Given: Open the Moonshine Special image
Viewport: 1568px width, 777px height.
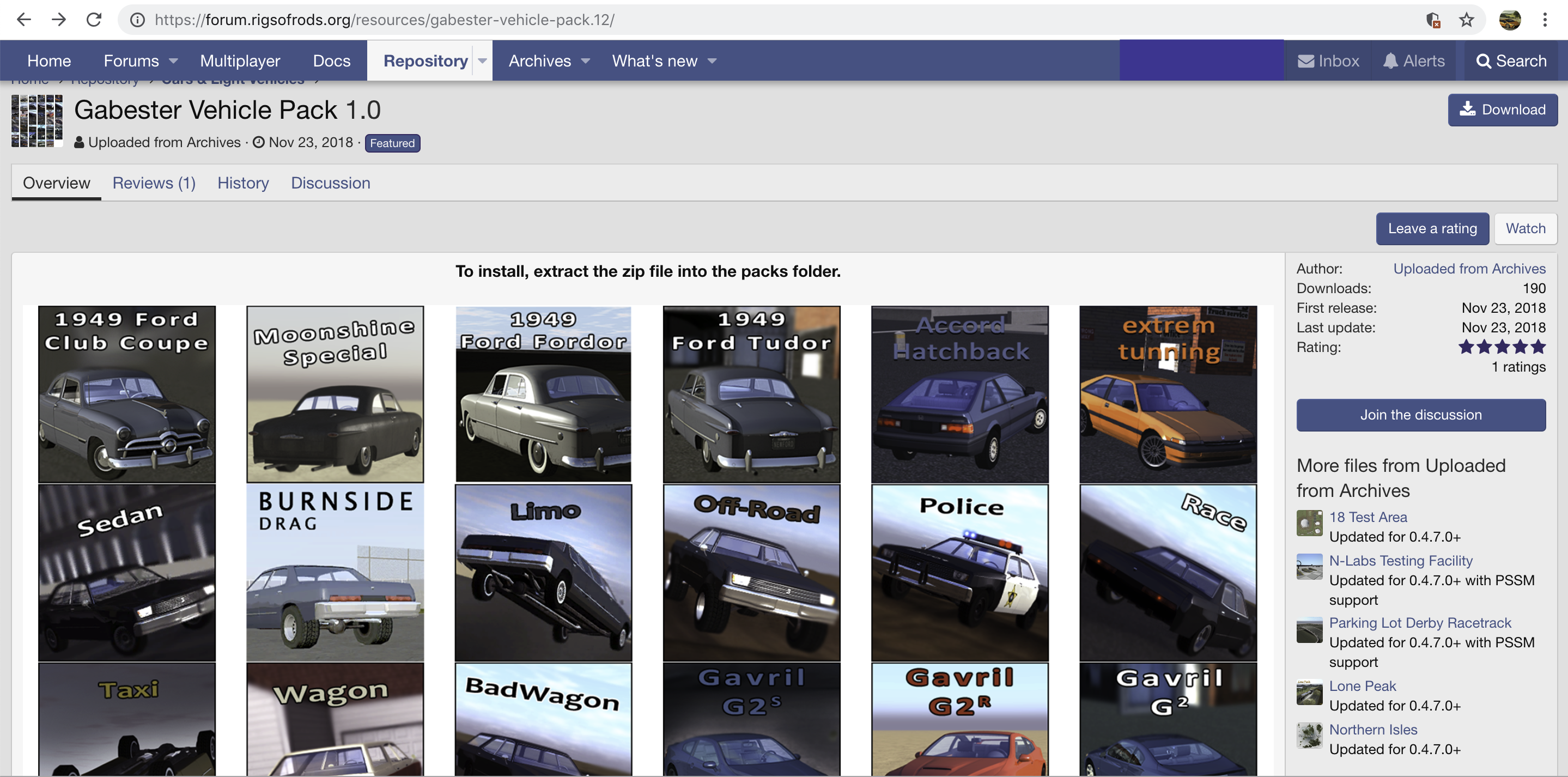Looking at the screenshot, I should click(x=335, y=394).
